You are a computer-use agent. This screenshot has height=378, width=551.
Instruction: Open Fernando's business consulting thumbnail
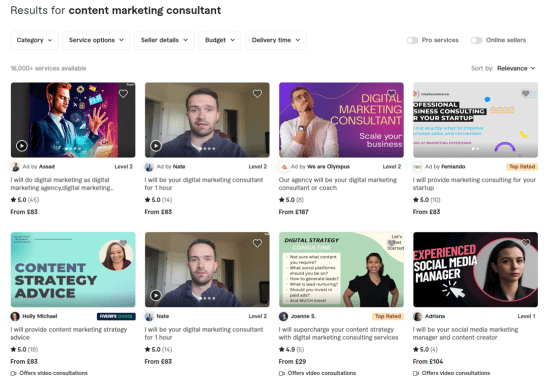point(475,120)
